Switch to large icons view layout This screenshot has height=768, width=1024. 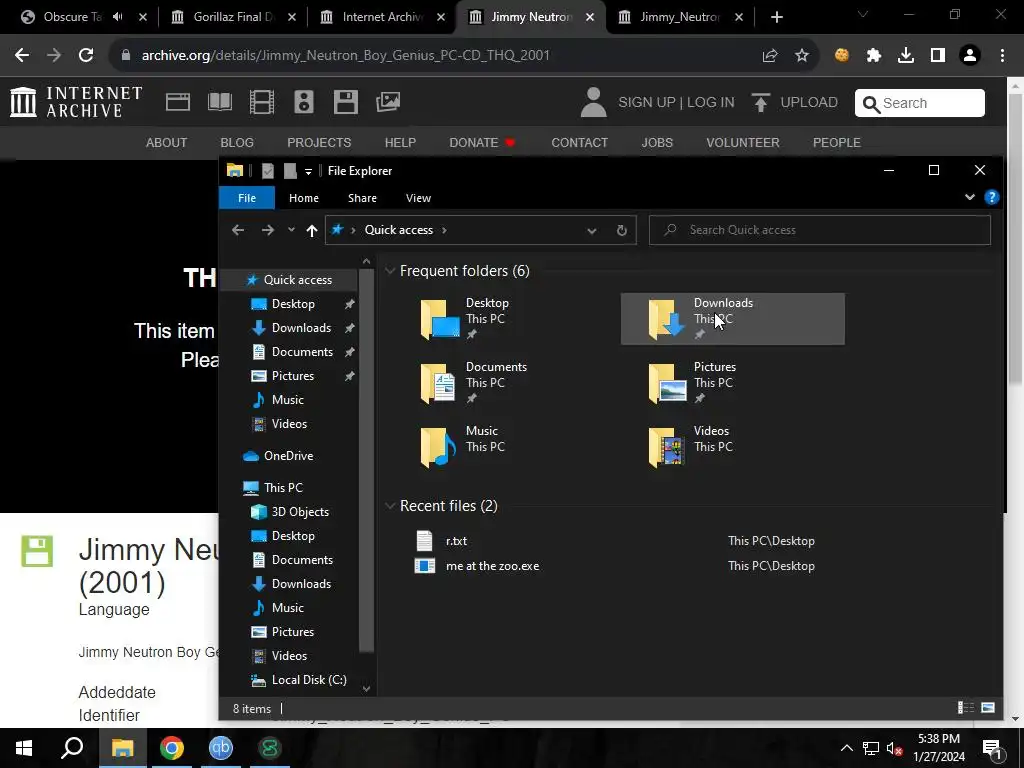[x=988, y=708]
